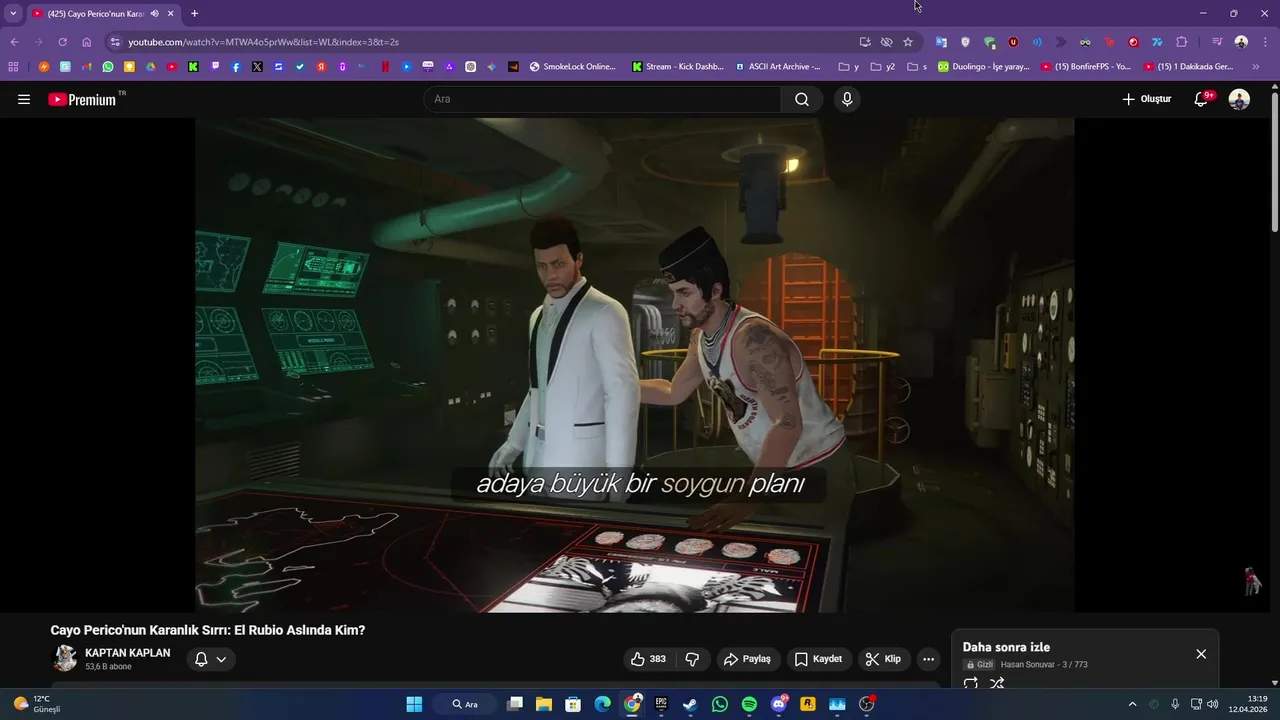Open Facebook bookmark icon
The width and height of the screenshot is (1280, 720).
(x=236, y=67)
